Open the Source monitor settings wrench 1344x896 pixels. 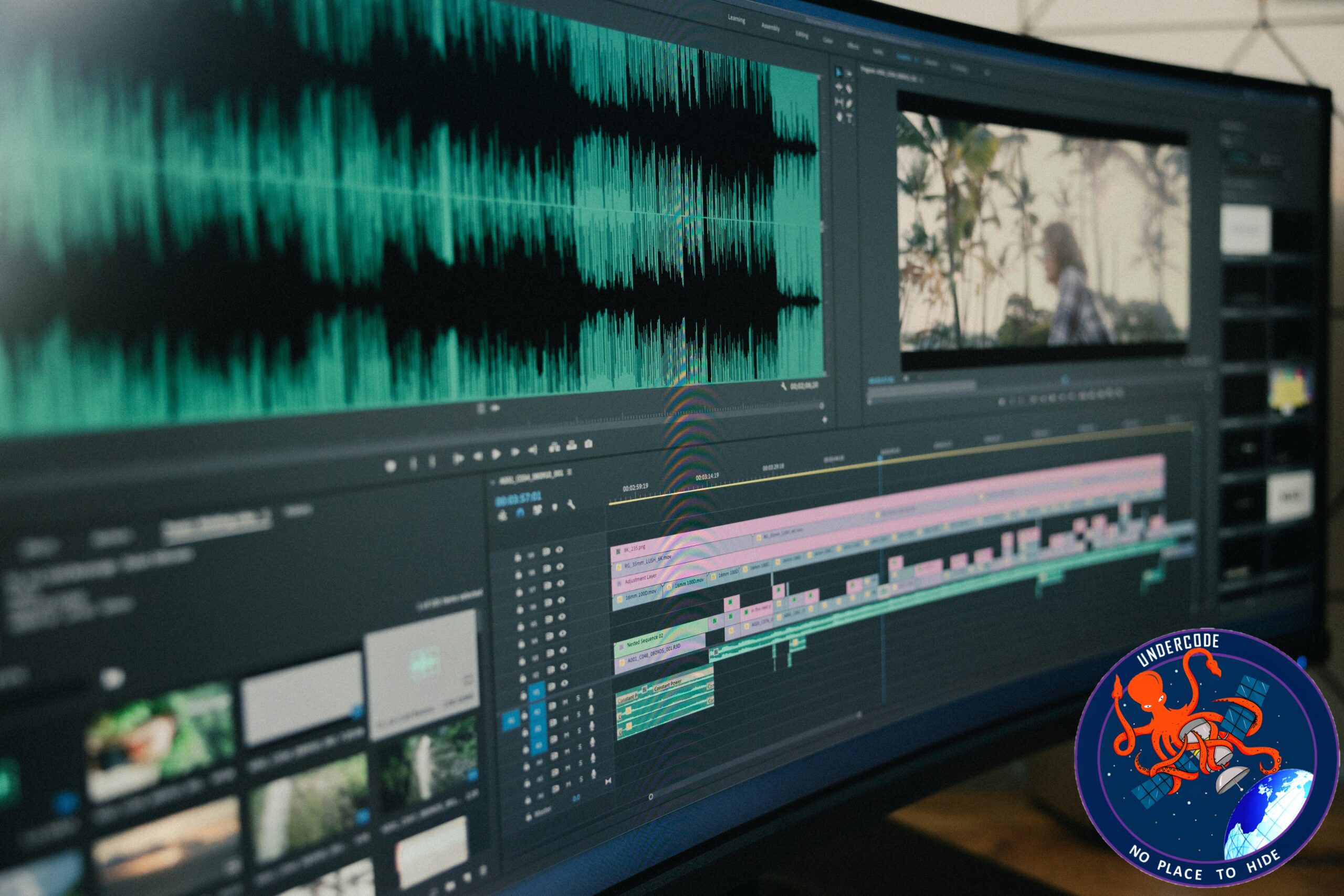[783, 387]
